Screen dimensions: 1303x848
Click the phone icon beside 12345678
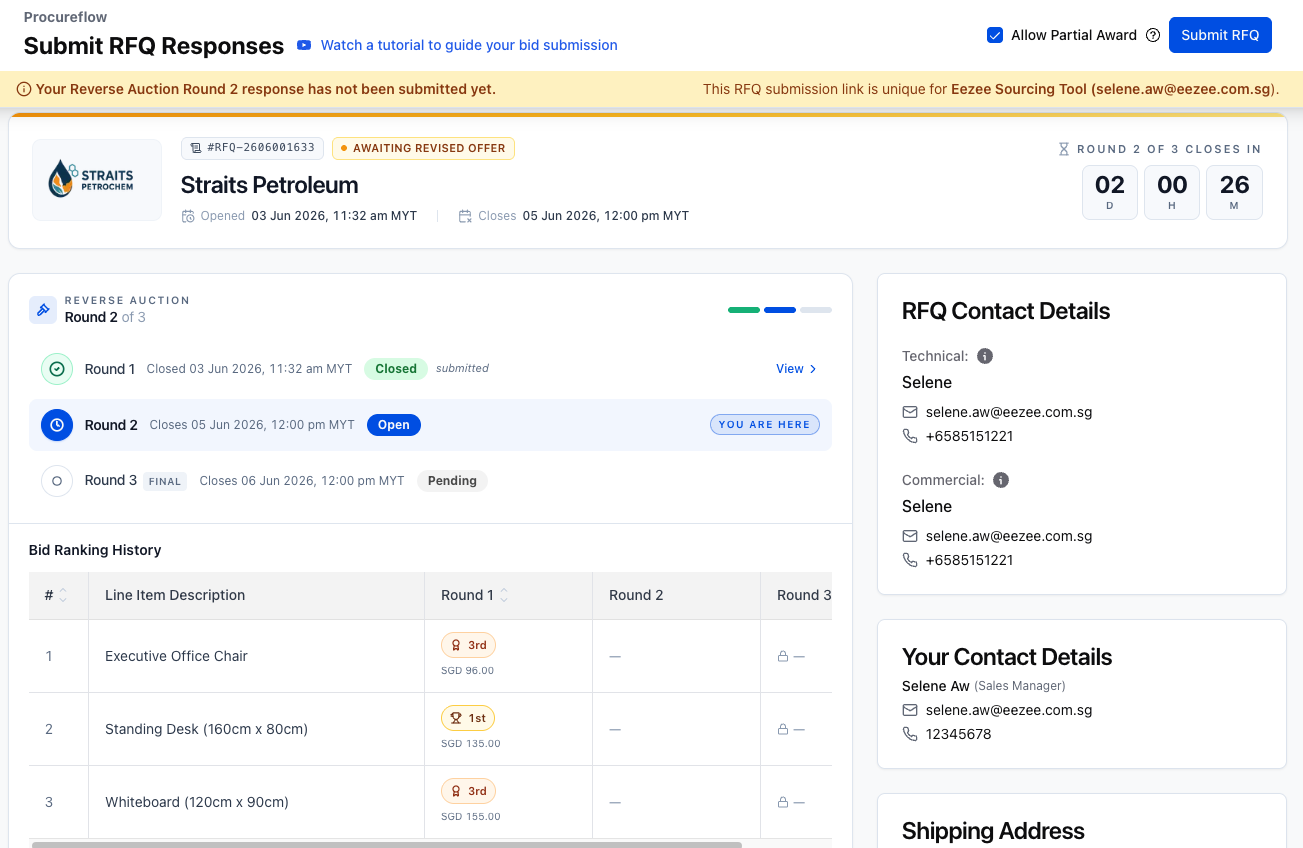click(910, 734)
